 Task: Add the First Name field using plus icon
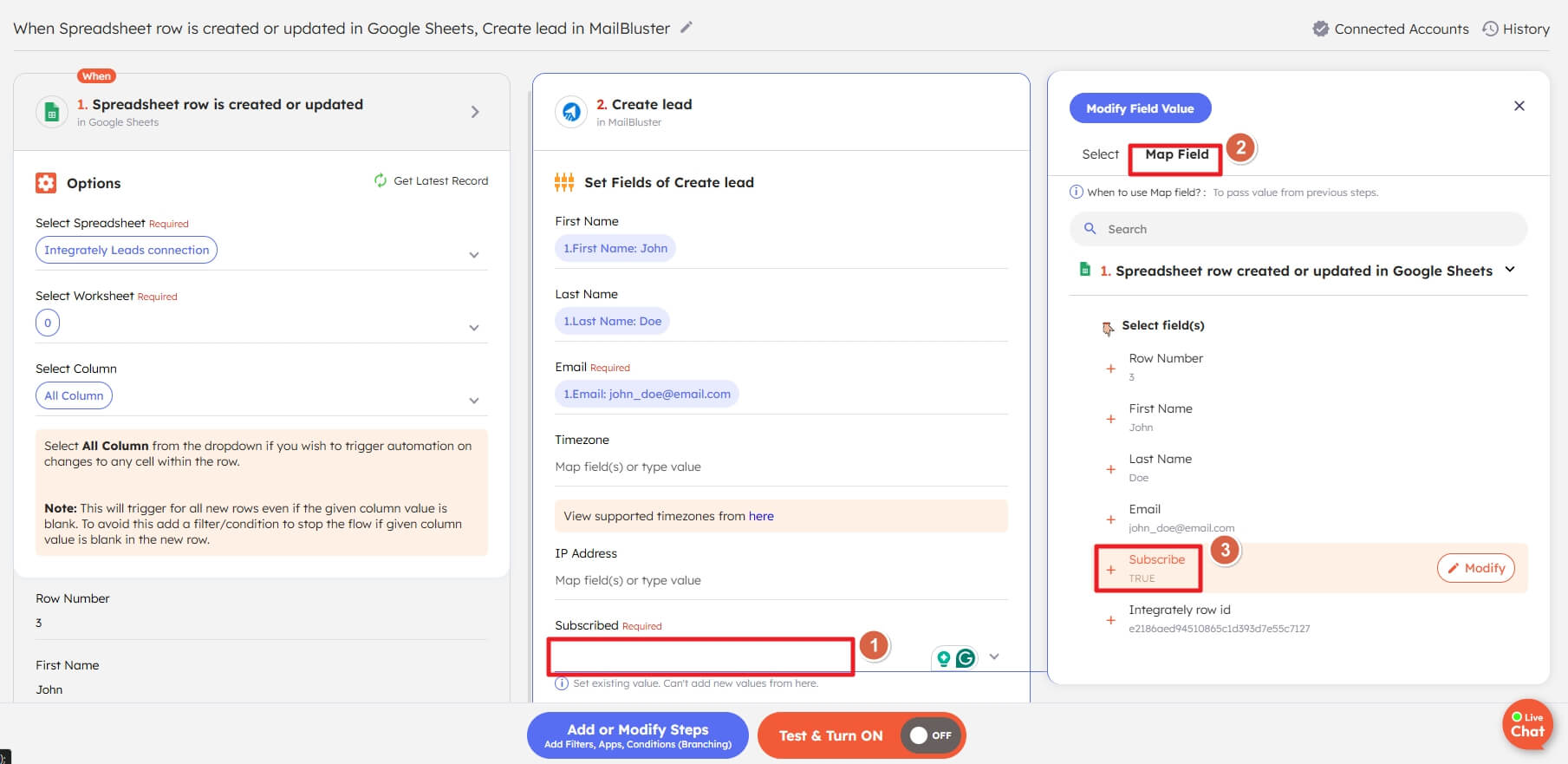[1110, 419]
